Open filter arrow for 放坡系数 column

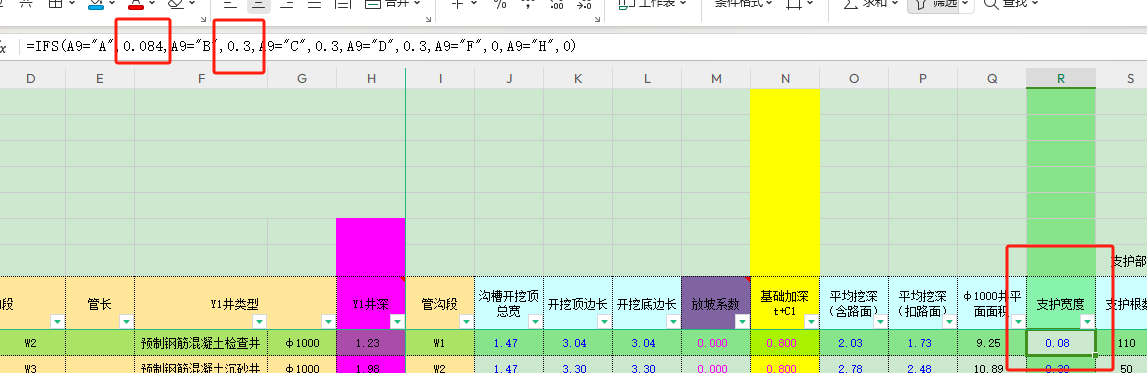tap(742, 321)
